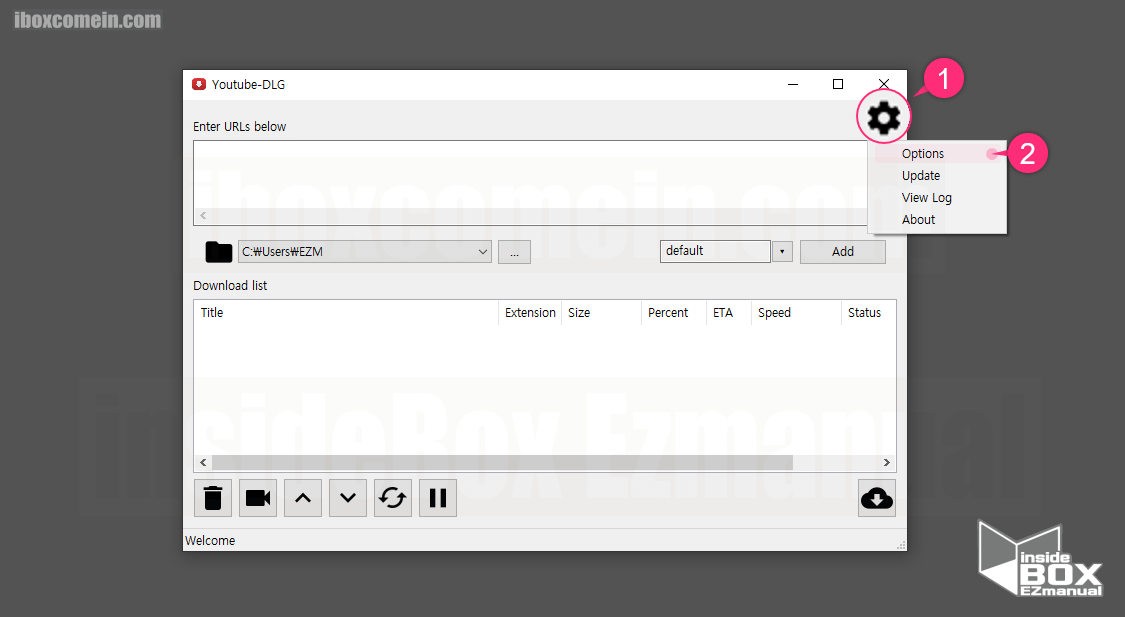Click the settings gear icon
This screenshot has width=1125, height=617.
[x=883, y=119]
